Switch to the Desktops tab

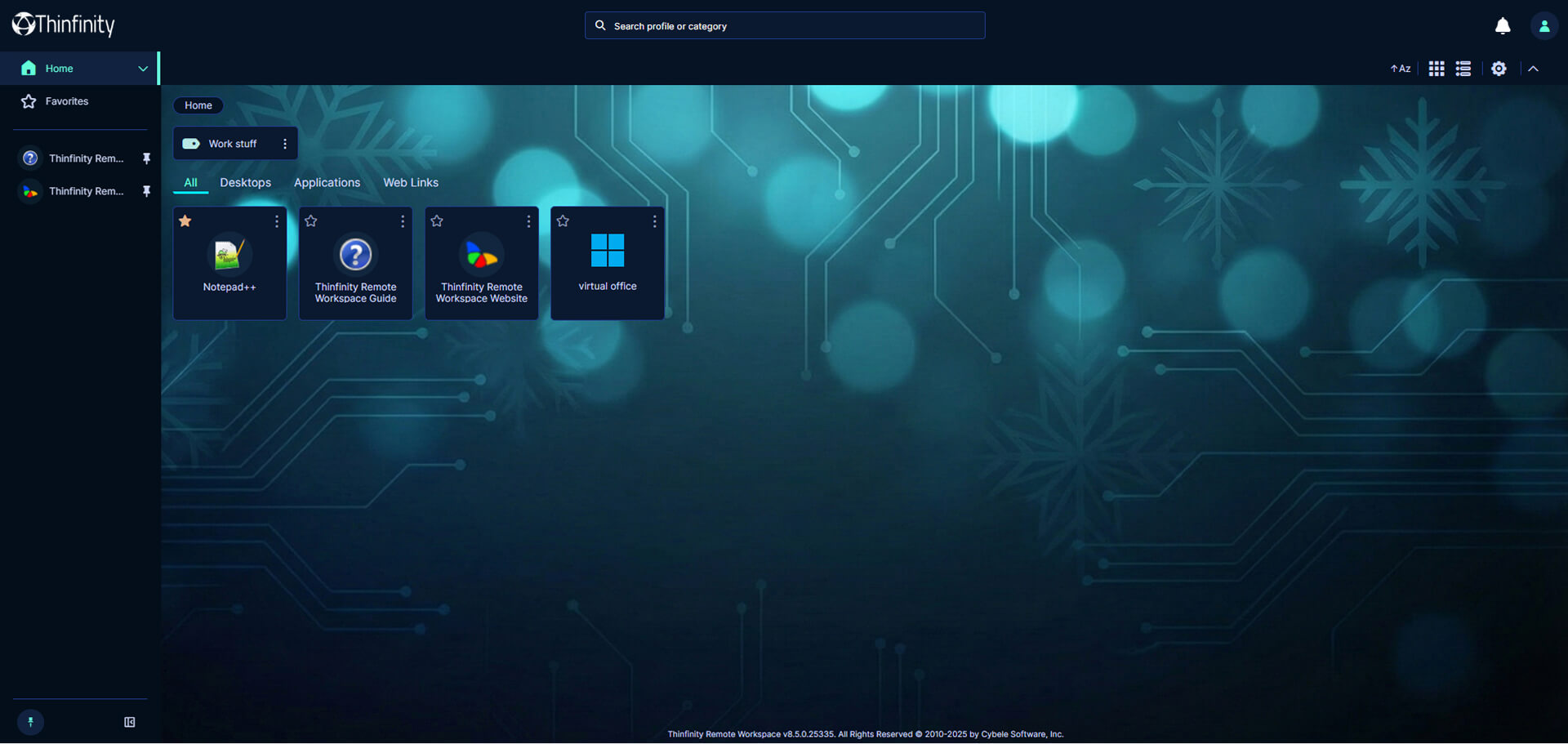click(x=245, y=182)
